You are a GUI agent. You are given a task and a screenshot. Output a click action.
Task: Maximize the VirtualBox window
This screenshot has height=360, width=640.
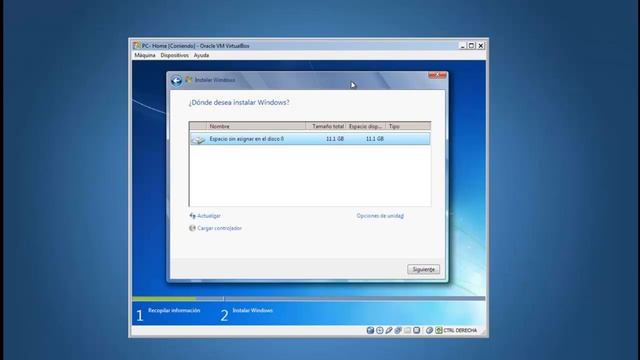click(x=471, y=46)
